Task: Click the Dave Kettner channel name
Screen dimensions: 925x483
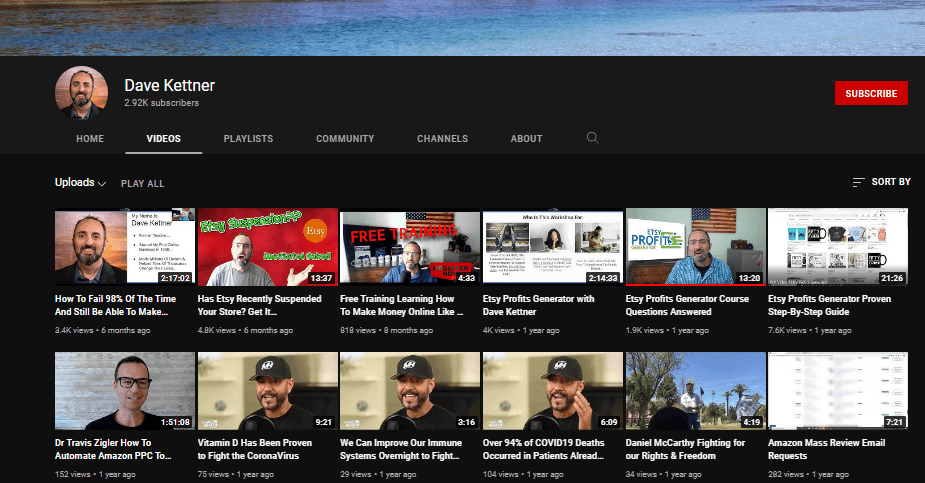Action: coord(169,86)
